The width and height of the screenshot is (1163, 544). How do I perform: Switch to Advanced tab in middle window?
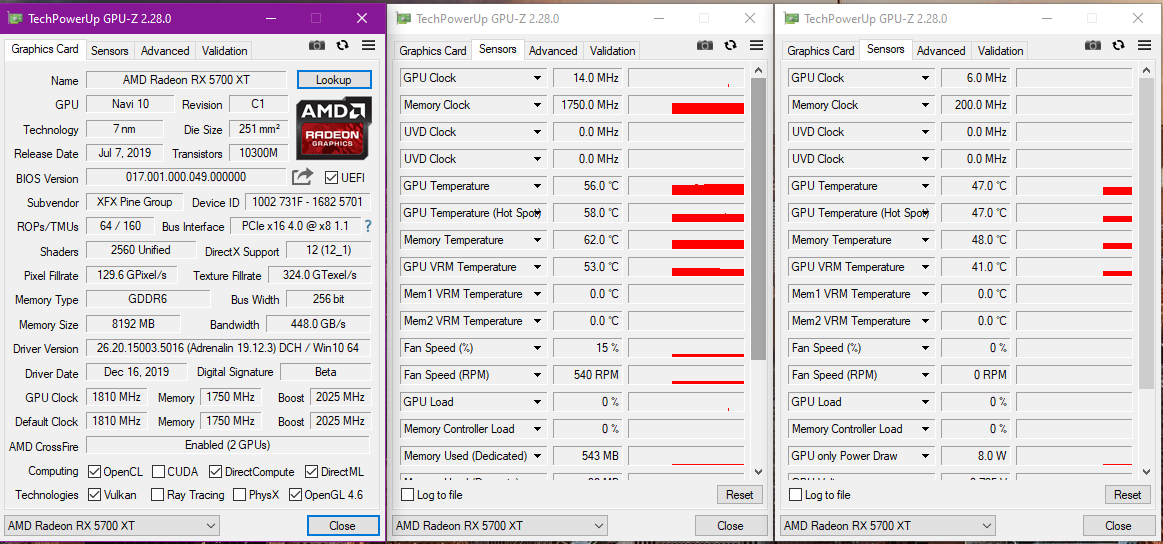click(x=553, y=50)
